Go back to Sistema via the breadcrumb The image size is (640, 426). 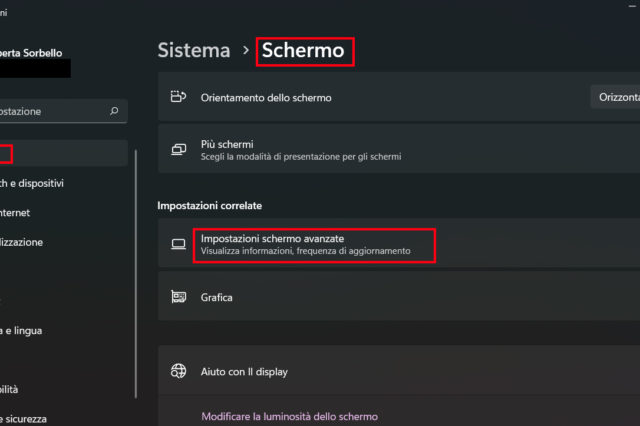point(193,50)
